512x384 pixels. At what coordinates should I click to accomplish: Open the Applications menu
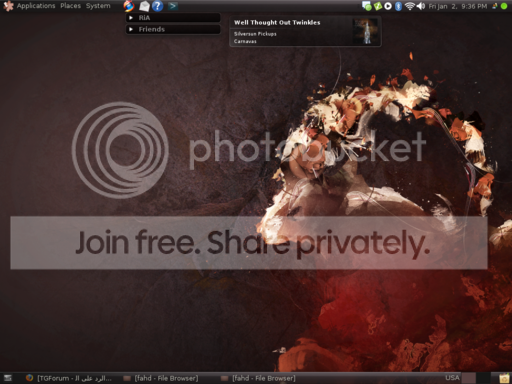[36, 6]
